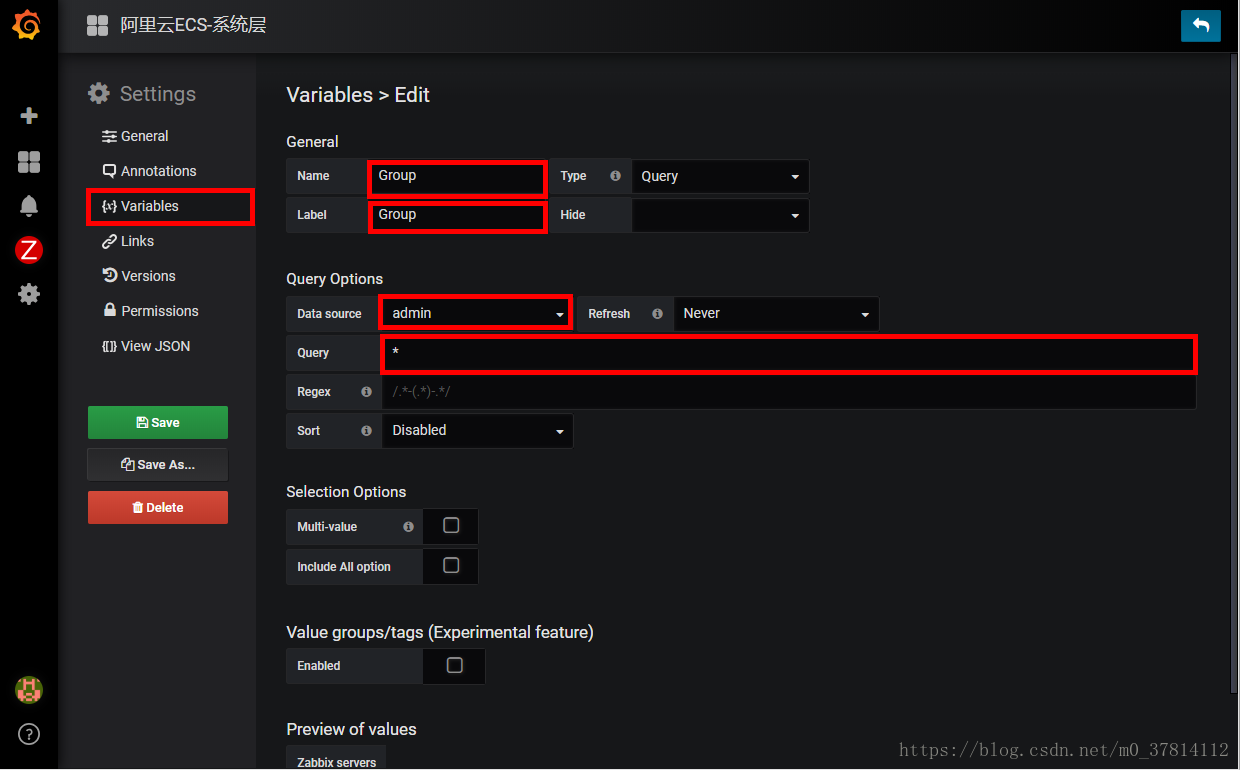
Task: Click the Name input field containing Group
Action: [457, 177]
